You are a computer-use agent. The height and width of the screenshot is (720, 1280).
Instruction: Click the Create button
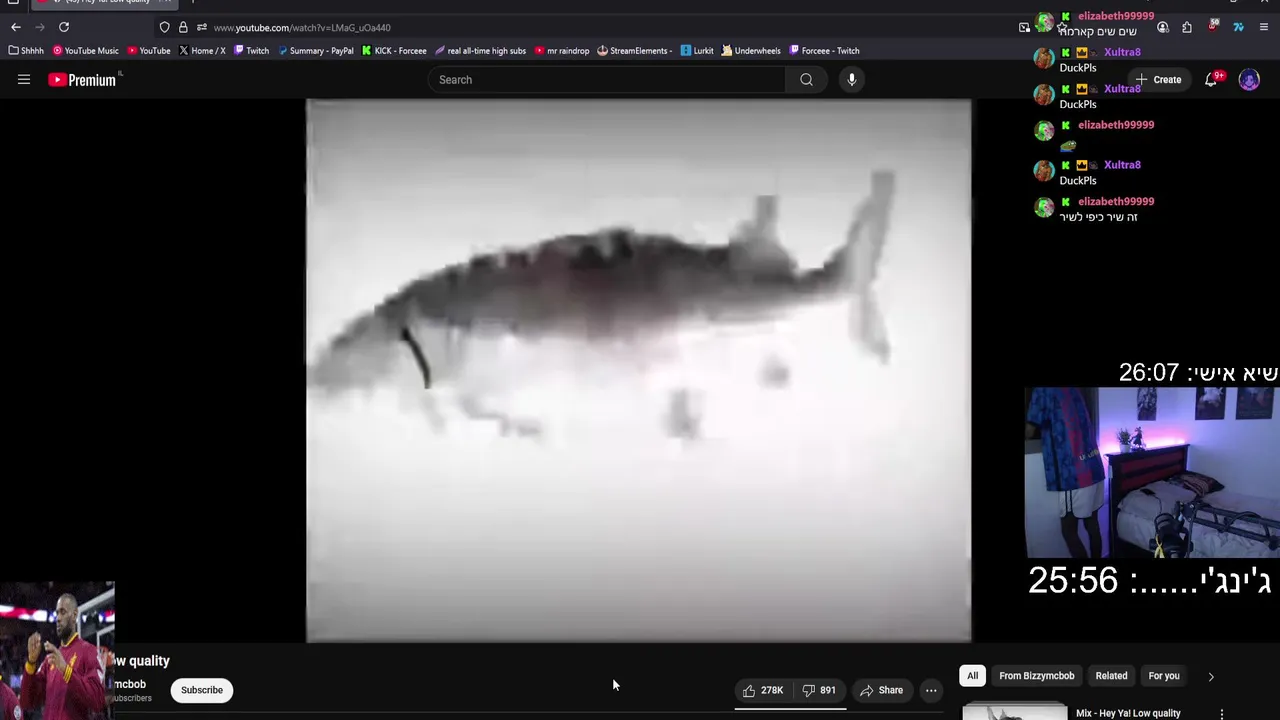pyautogui.click(x=1158, y=80)
